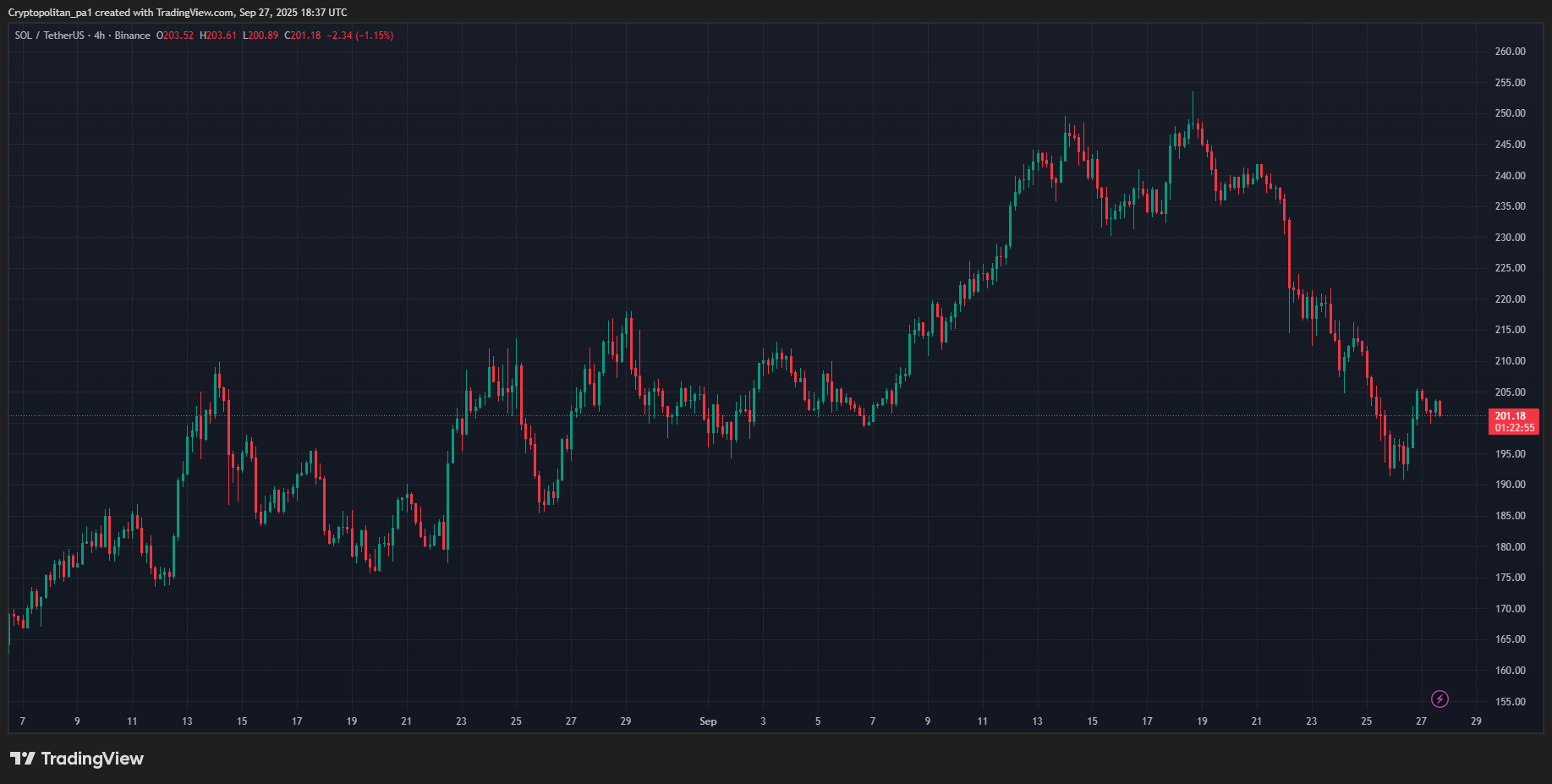This screenshot has width=1552, height=784.
Task: Click the 155.00 price axis label
Action: coord(1511,702)
